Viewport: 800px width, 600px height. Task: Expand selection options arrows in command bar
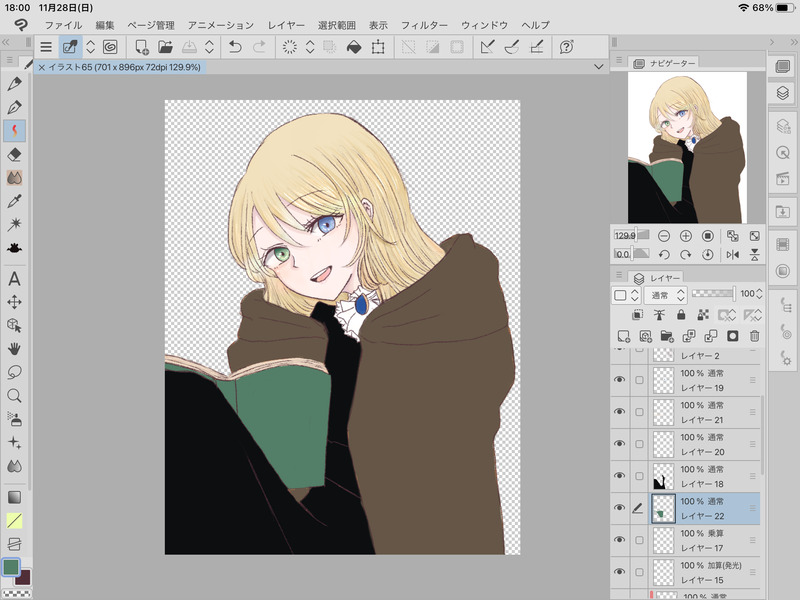point(310,47)
